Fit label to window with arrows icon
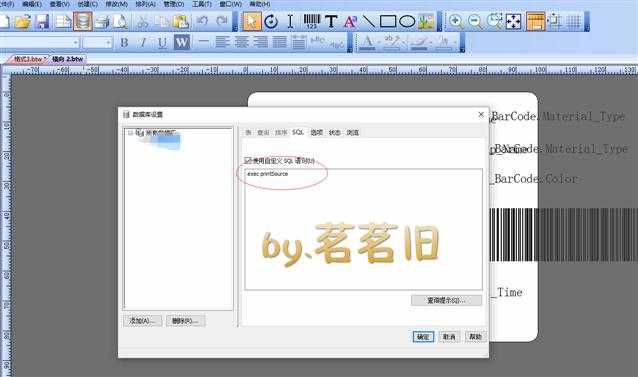The width and height of the screenshot is (638, 377). (513, 21)
